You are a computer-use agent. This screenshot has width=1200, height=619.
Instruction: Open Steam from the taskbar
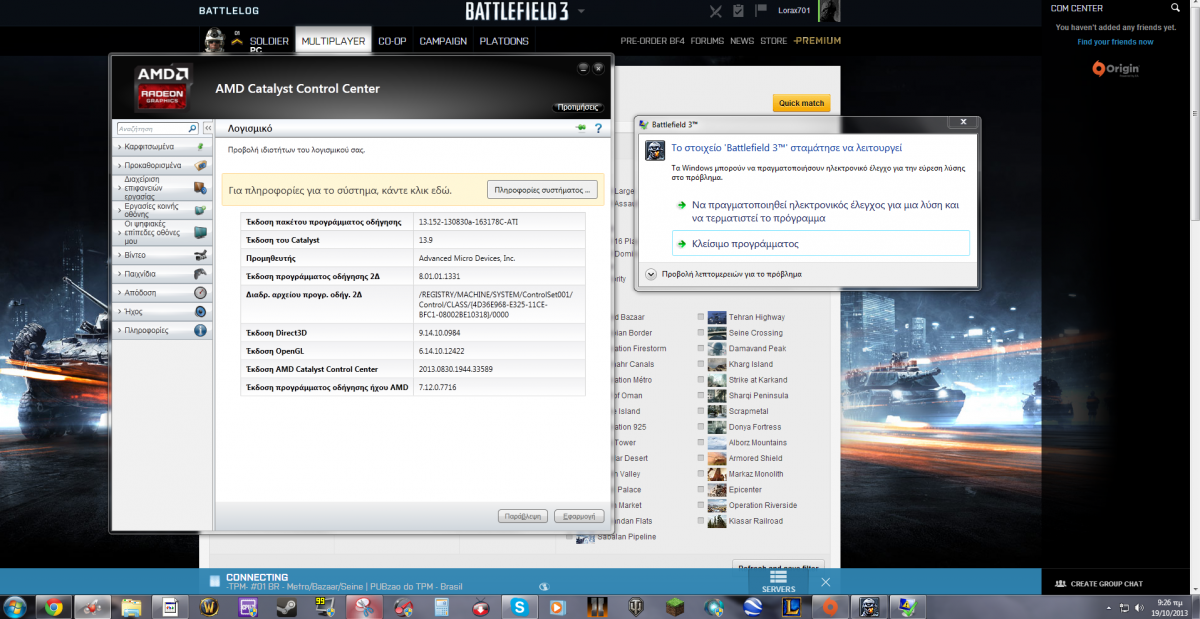click(x=288, y=606)
